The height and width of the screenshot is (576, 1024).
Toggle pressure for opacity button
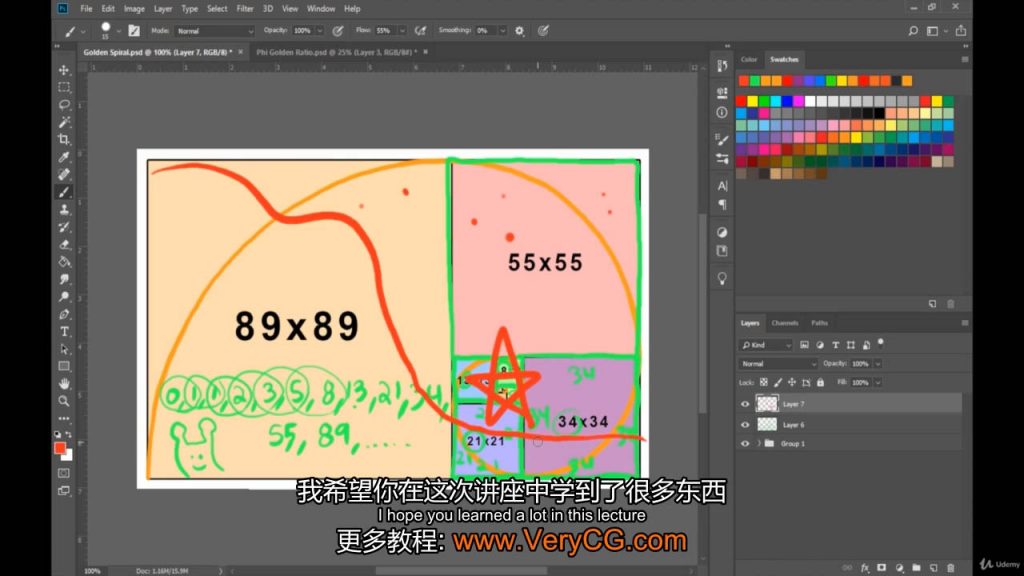tap(338, 31)
